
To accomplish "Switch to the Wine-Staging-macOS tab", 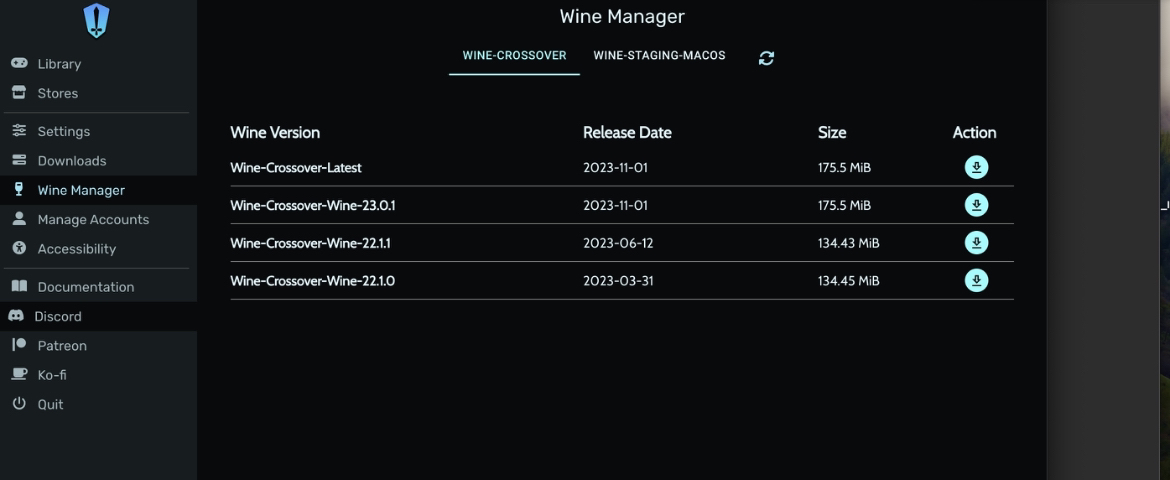I will pyautogui.click(x=659, y=56).
